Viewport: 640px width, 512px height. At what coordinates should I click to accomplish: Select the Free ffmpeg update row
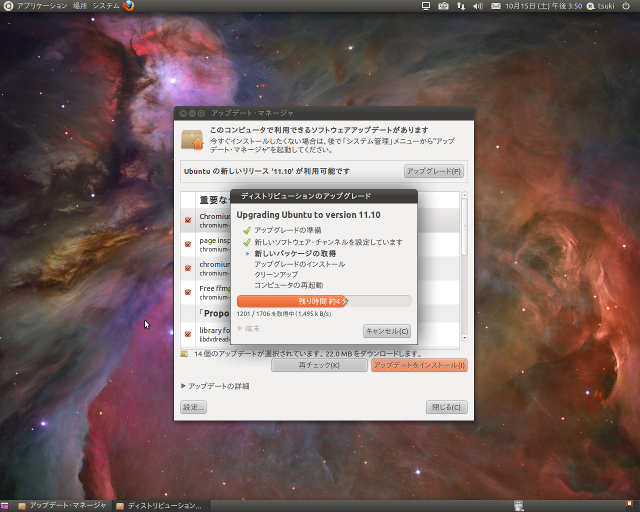click(x=320, y=292)
